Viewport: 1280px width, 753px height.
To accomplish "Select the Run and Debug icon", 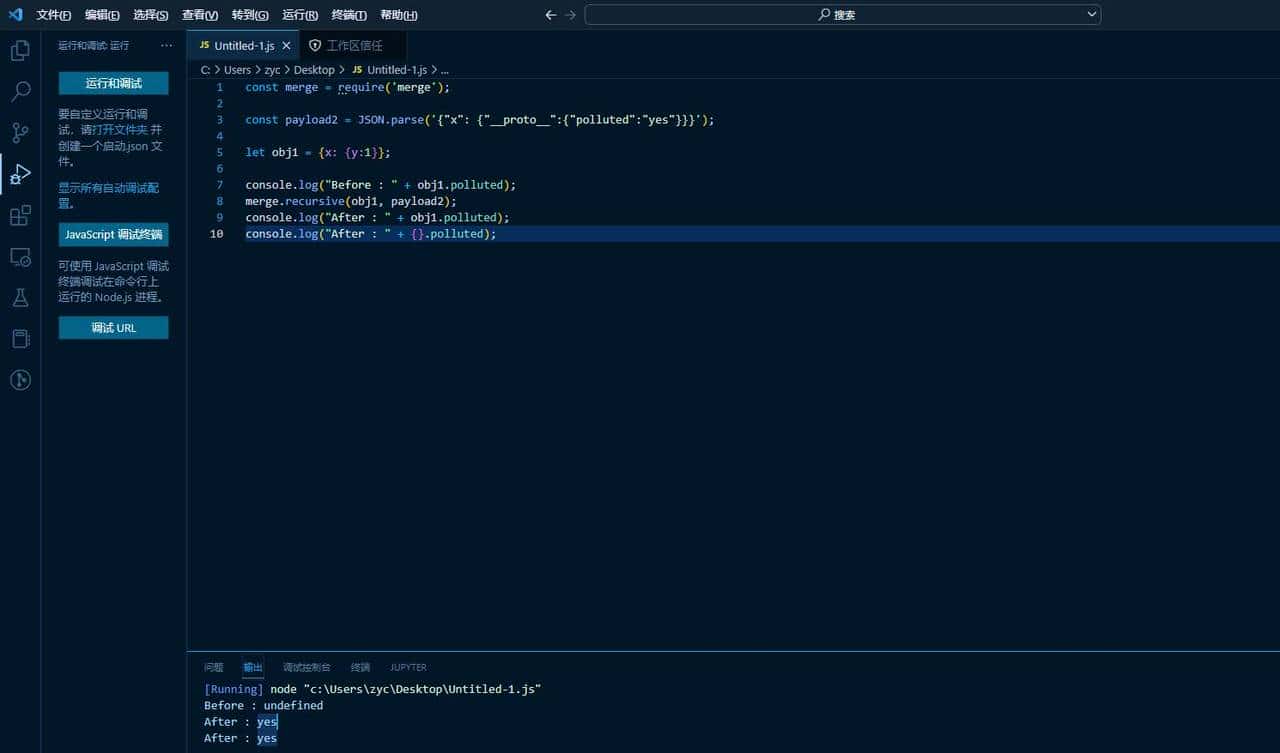I will pos(20,174).
